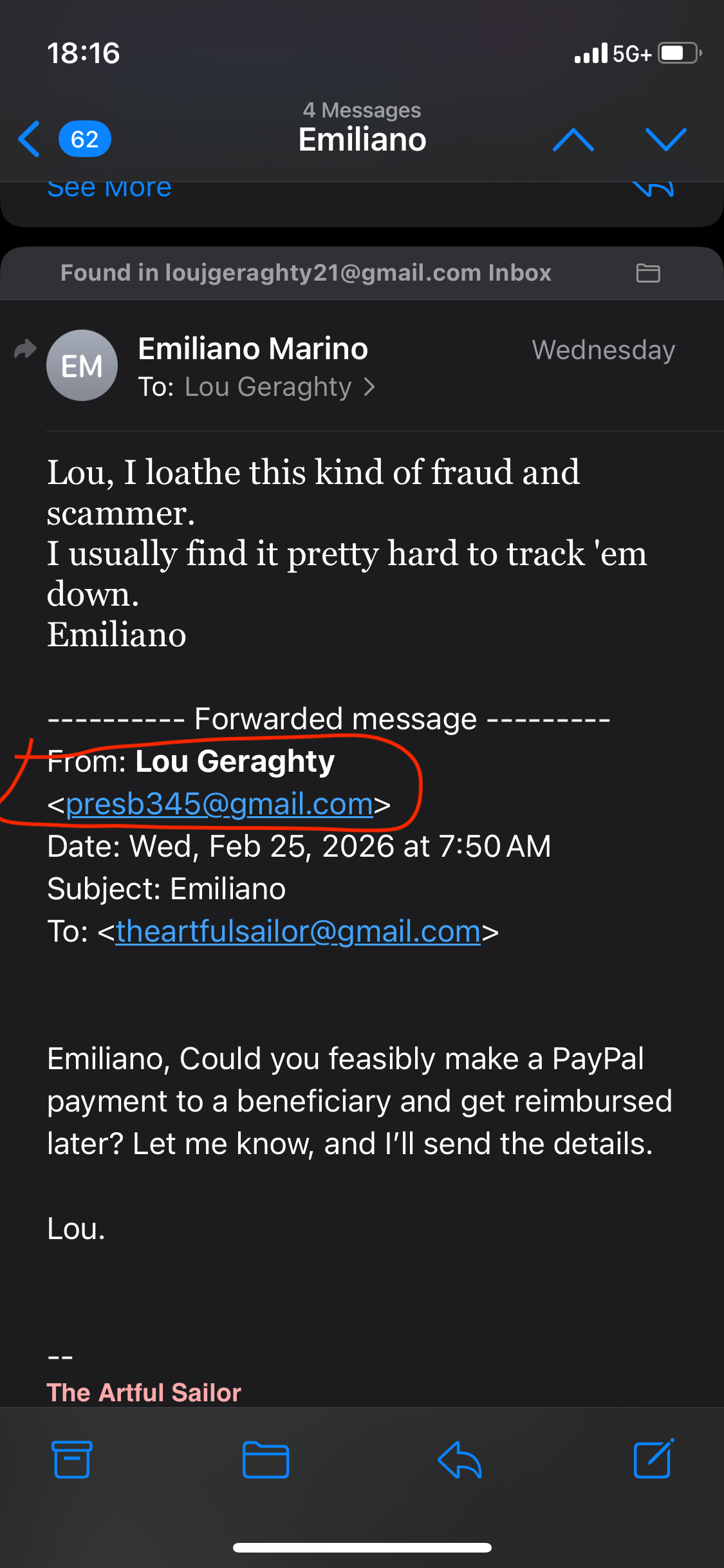Go to next message with down arrow
The width and height of the screenshot is (724, 1568).
click(665, 139)
